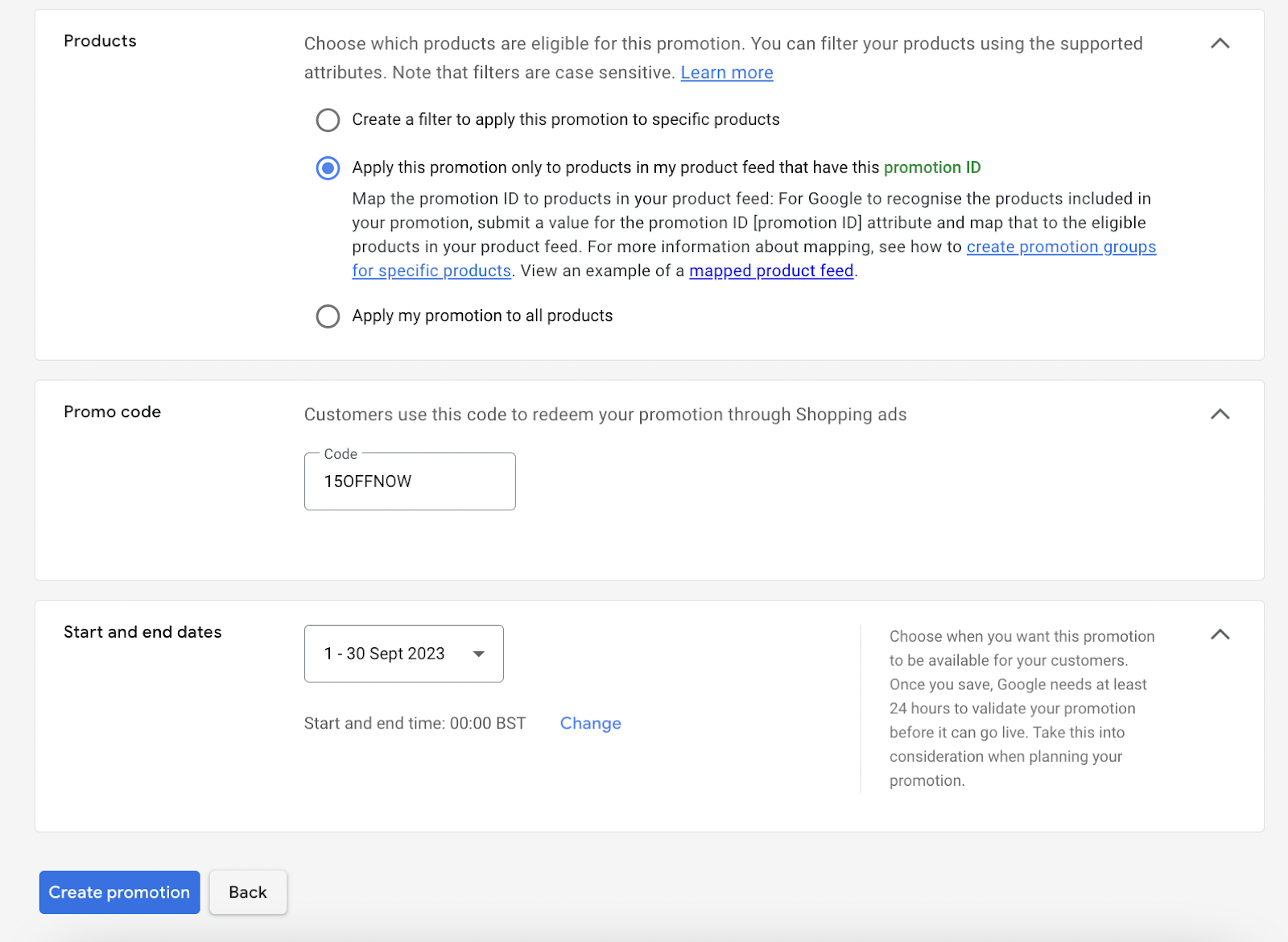Viewport: 1288px width, 942px height.
Task: Click the 'Promo code' section heading
Action: tap(112, 411)
